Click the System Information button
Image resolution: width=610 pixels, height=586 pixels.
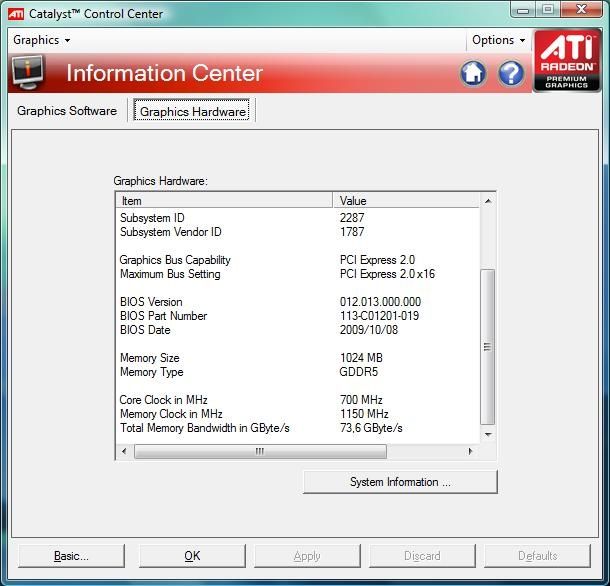400,482
